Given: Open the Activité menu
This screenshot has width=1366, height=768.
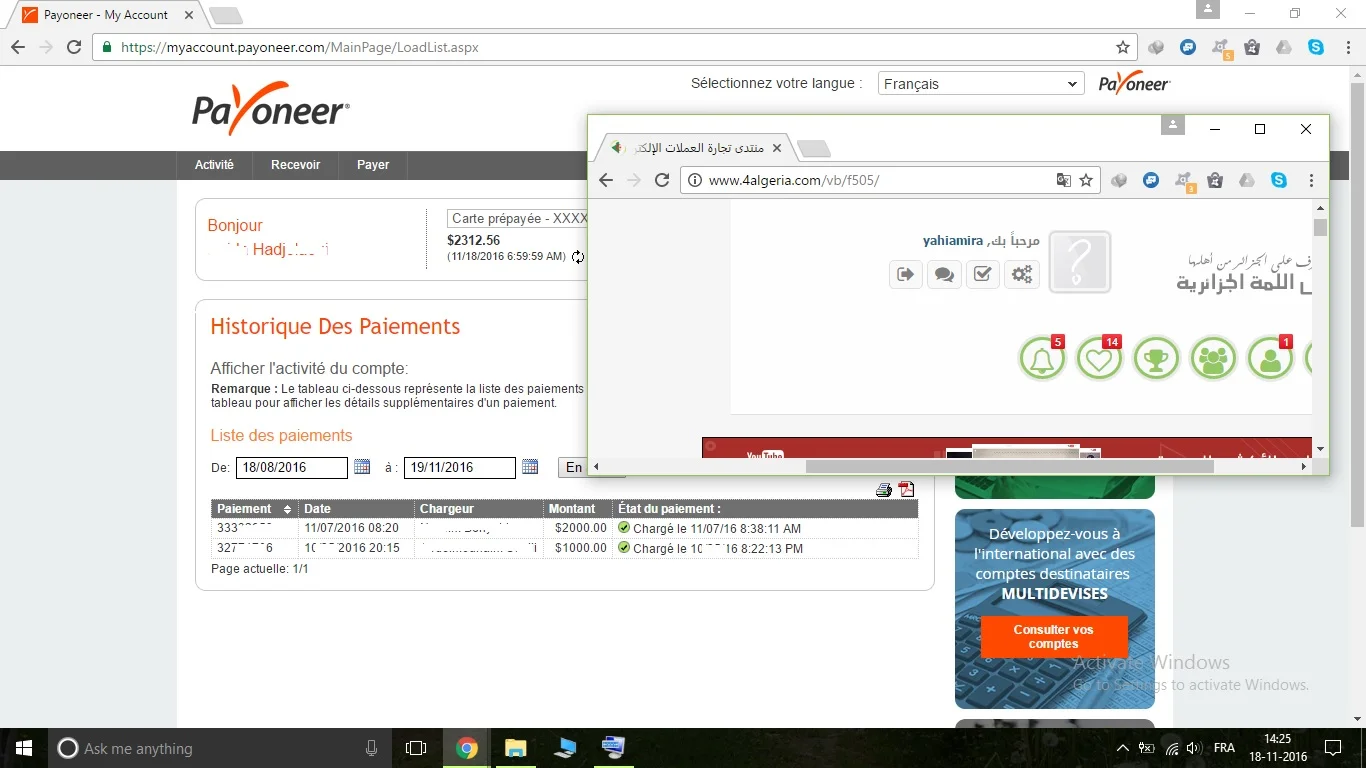Looking at the screenshot, I should tap(214, 165).
